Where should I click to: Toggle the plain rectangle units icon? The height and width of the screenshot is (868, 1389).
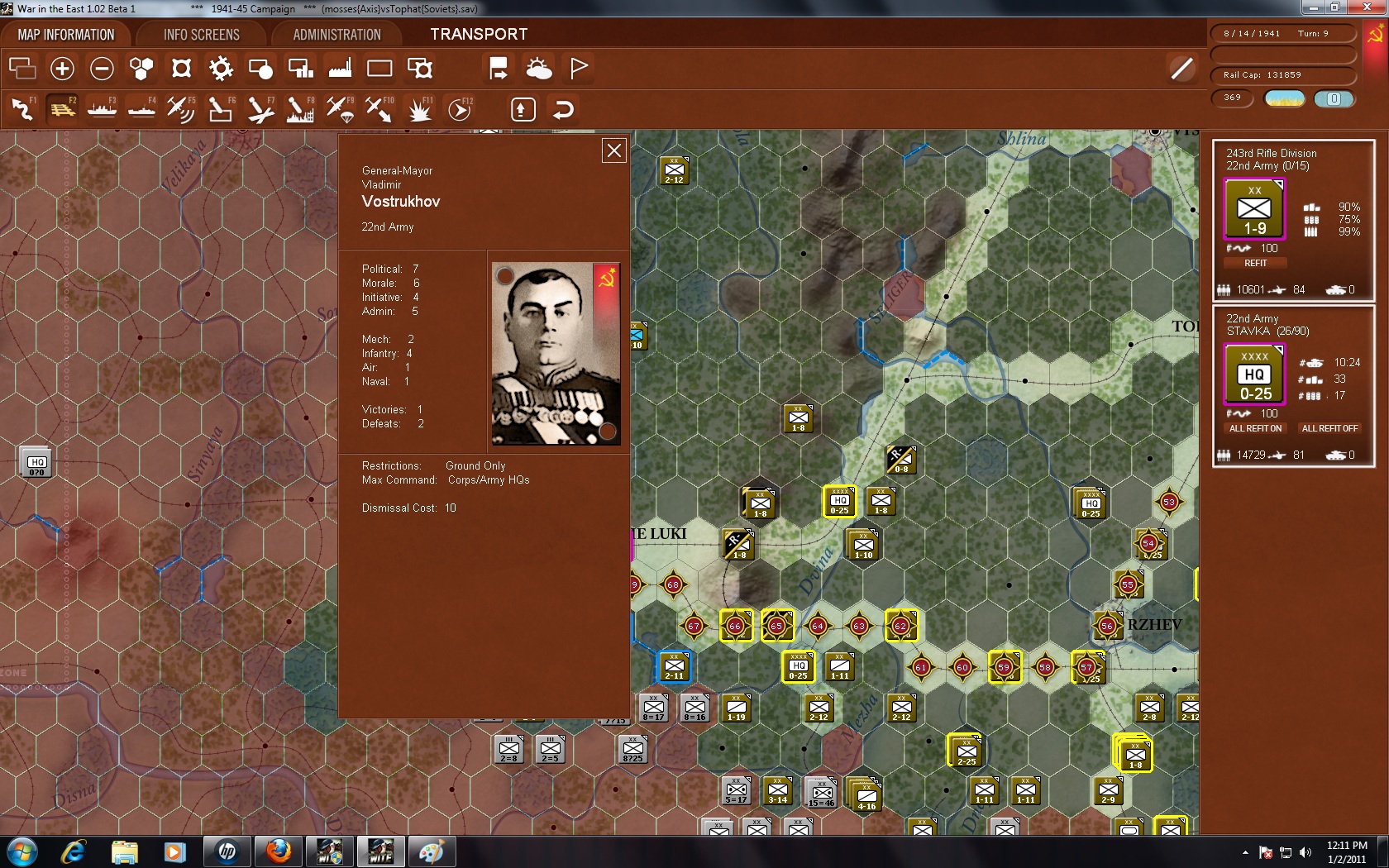379,68
